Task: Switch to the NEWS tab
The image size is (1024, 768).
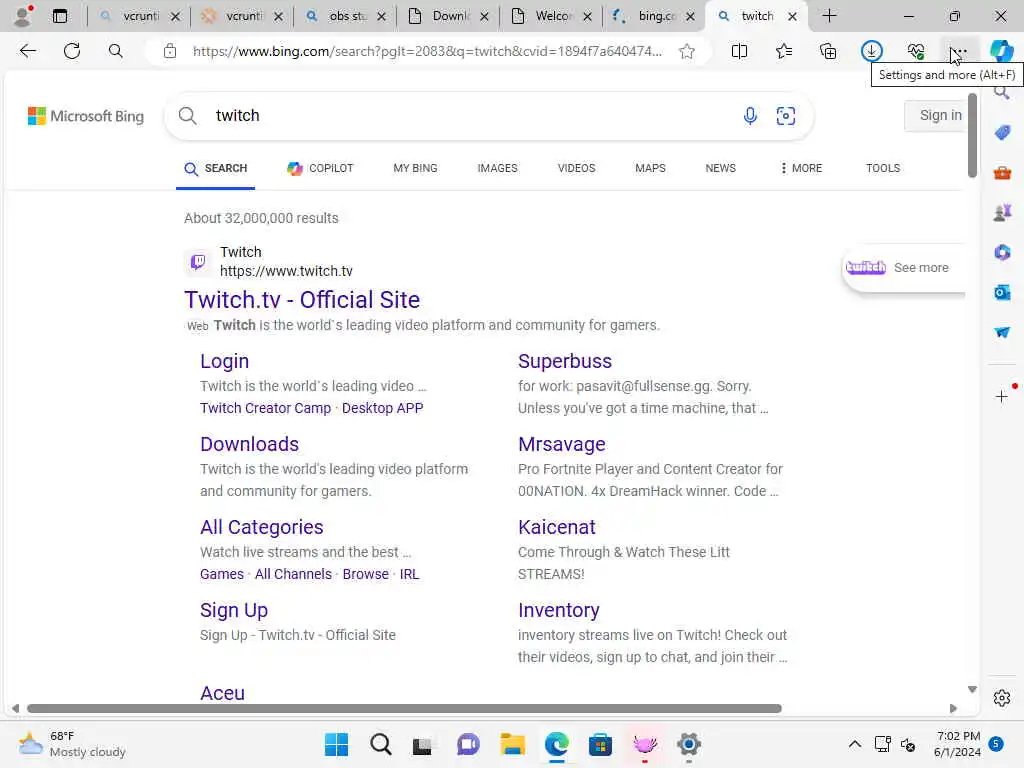Action: (720, 168)
